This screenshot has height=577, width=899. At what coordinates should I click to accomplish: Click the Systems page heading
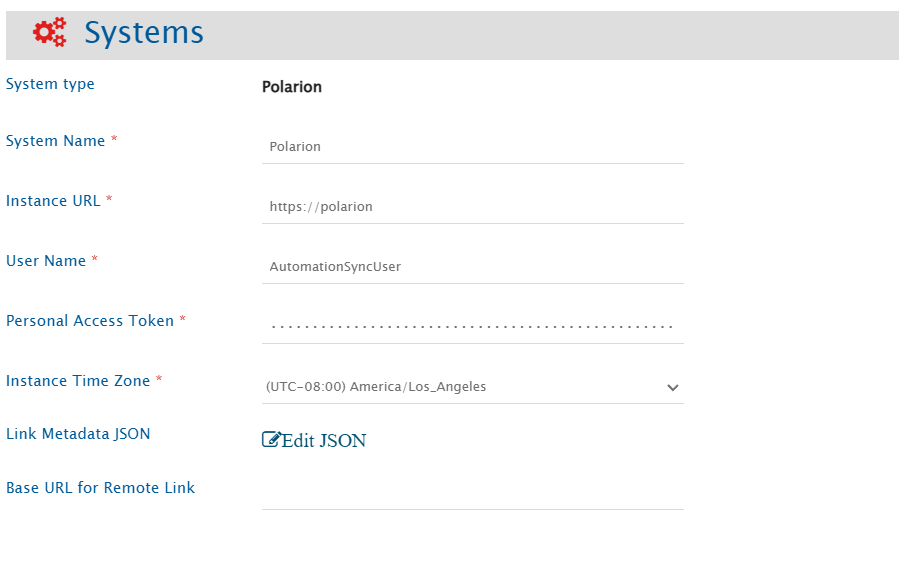click(144, 33)
